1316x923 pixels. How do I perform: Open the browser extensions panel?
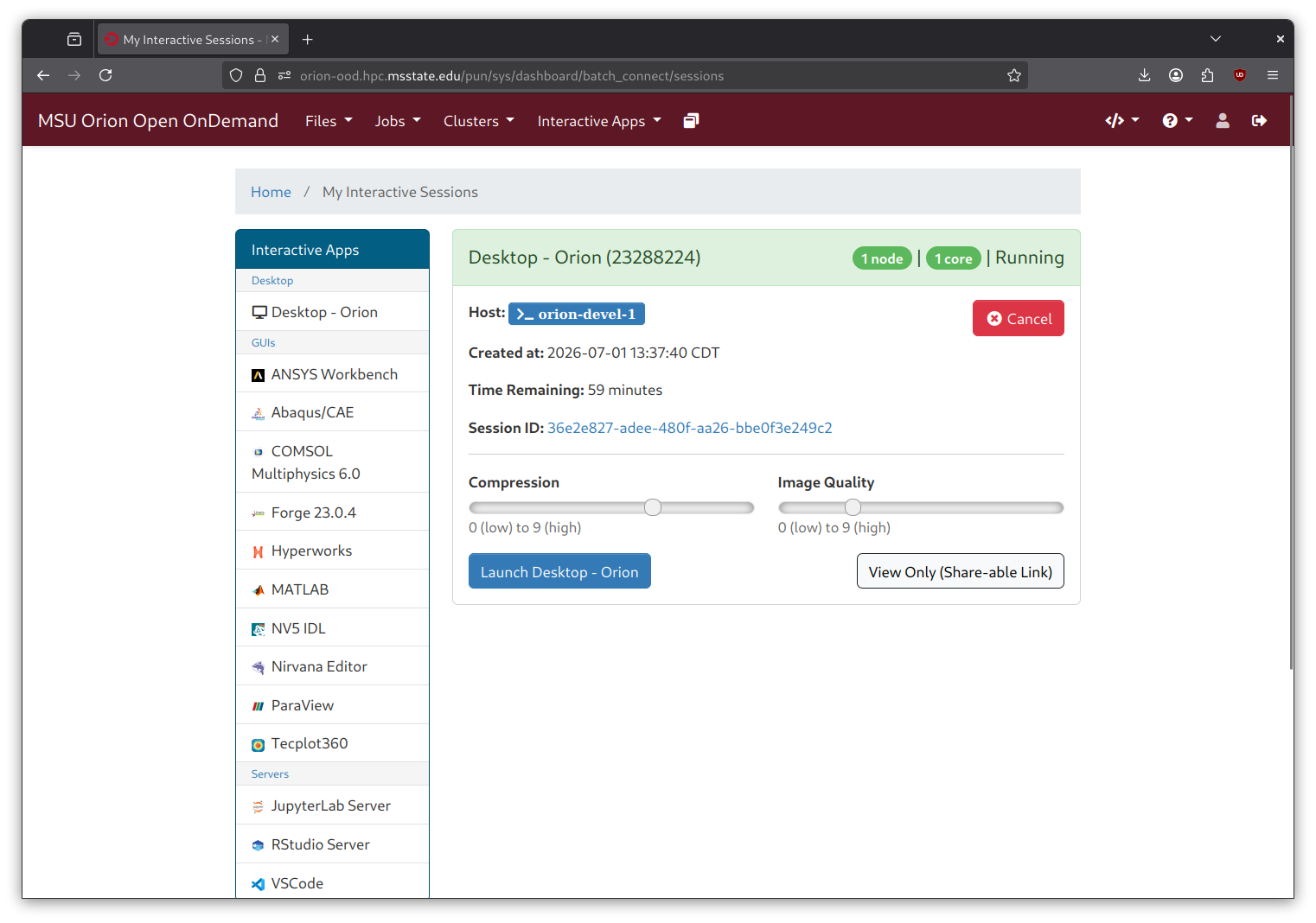click(x=1208, y=75)
